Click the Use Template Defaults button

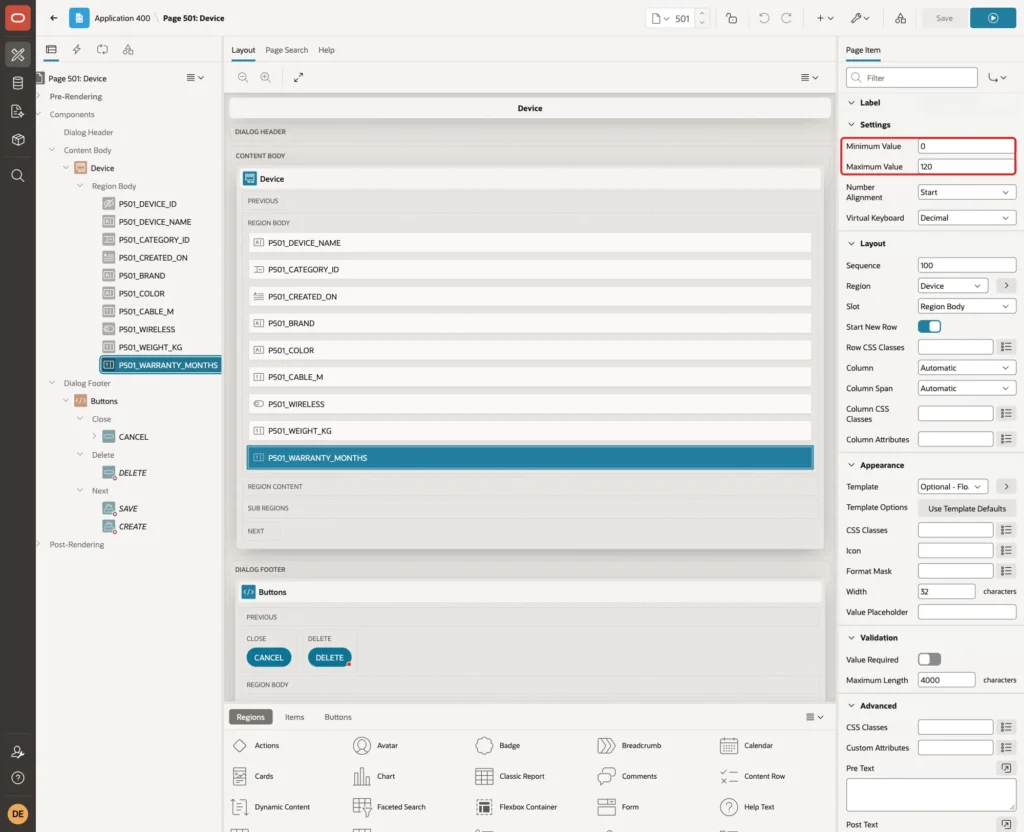coord(967,509)
